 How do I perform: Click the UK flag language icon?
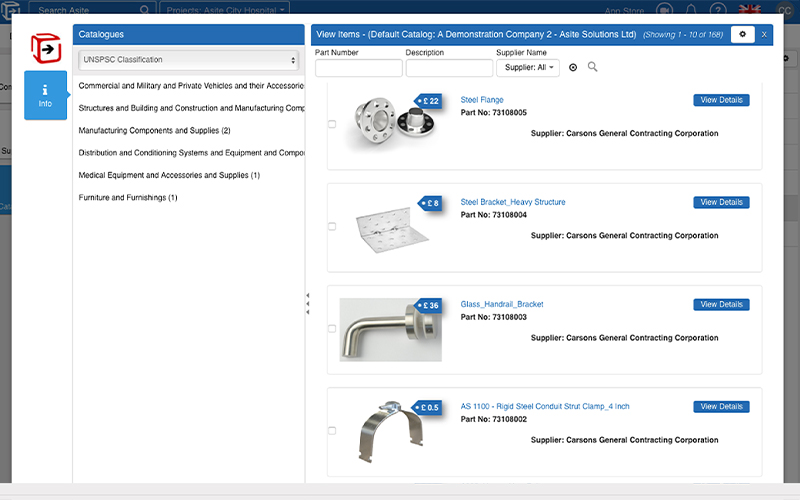(749, 10)
